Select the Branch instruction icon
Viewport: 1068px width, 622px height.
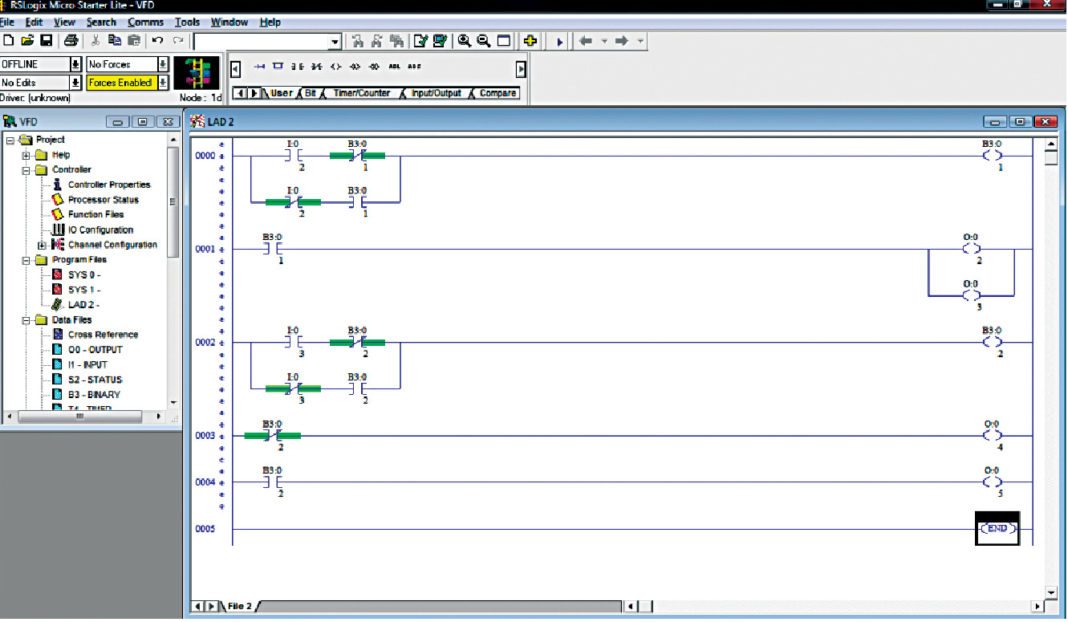tap(276, 66)
